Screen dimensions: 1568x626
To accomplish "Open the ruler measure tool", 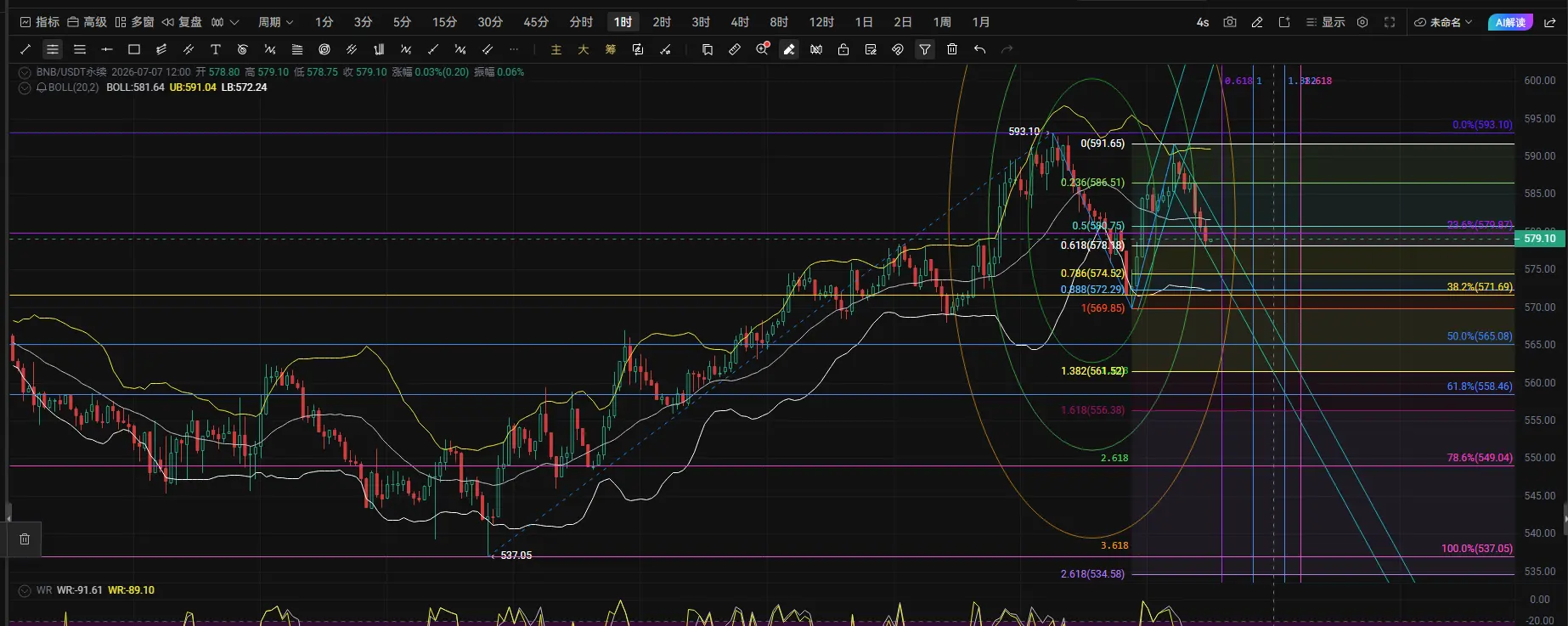I will tap(735, 49).
